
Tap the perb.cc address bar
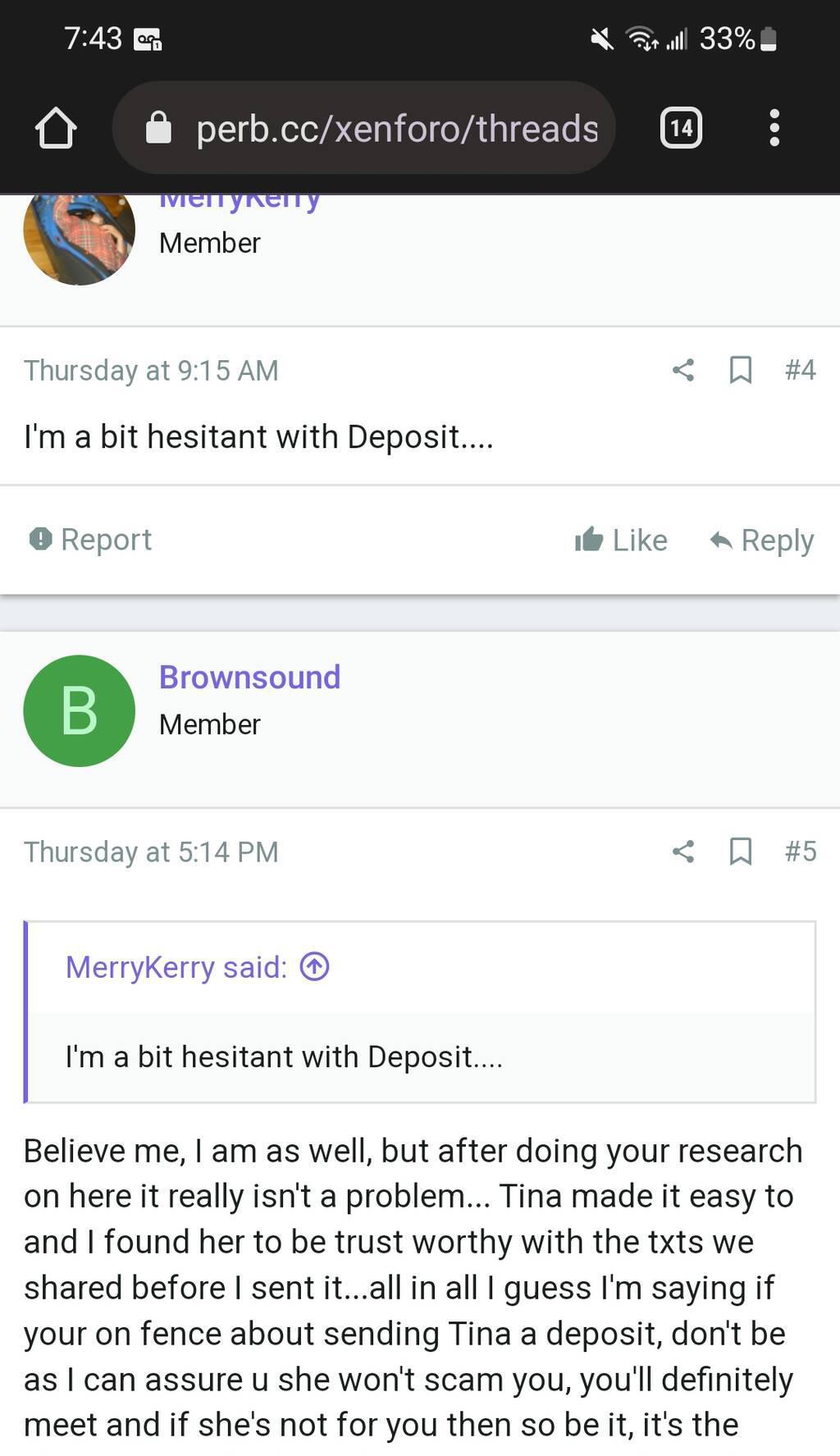pyautogui.click(x=397, y=128)
